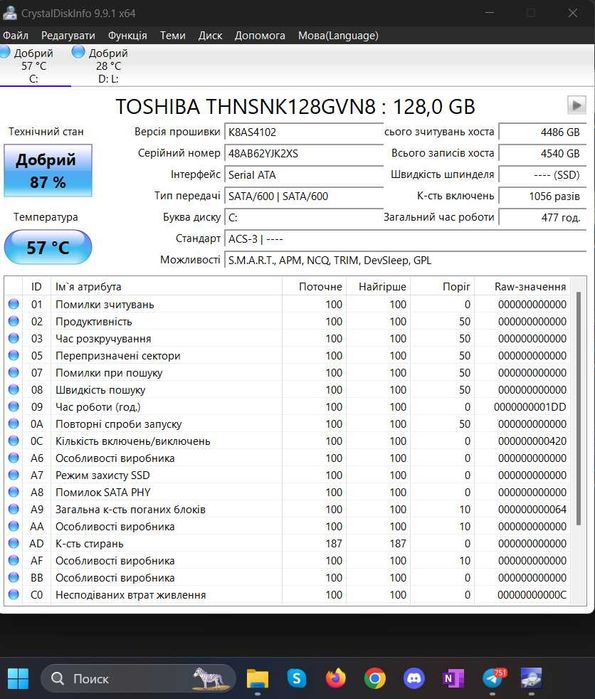
Task: Click status icon for row 03 Час розкручування
Action: coord(13,338)
